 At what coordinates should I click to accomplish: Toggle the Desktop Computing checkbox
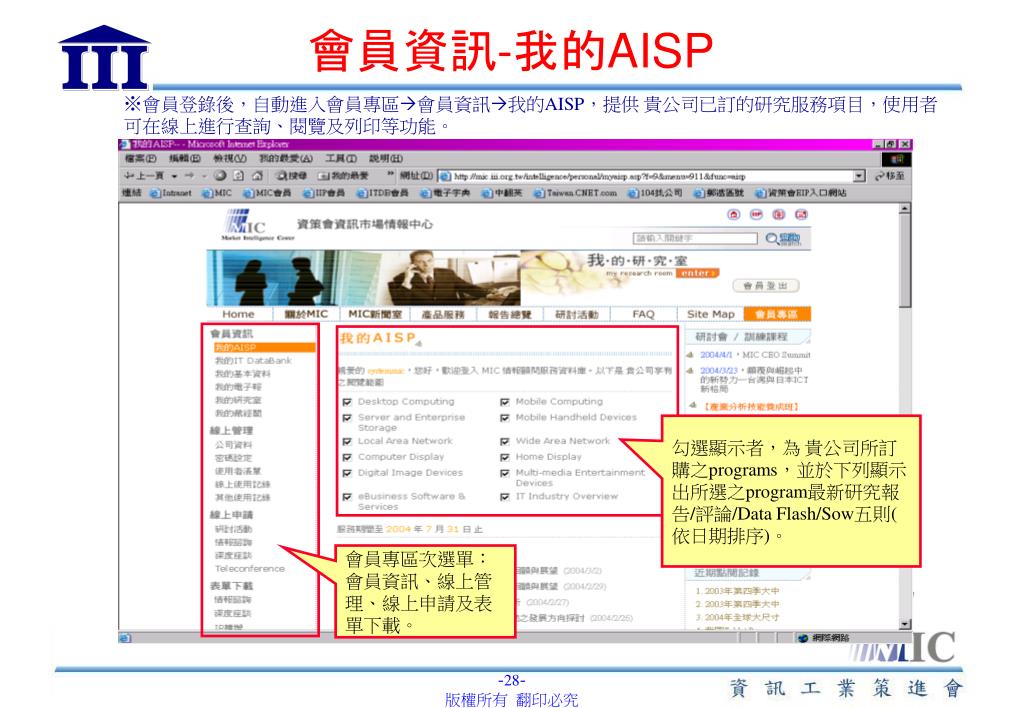coord(347,402)
